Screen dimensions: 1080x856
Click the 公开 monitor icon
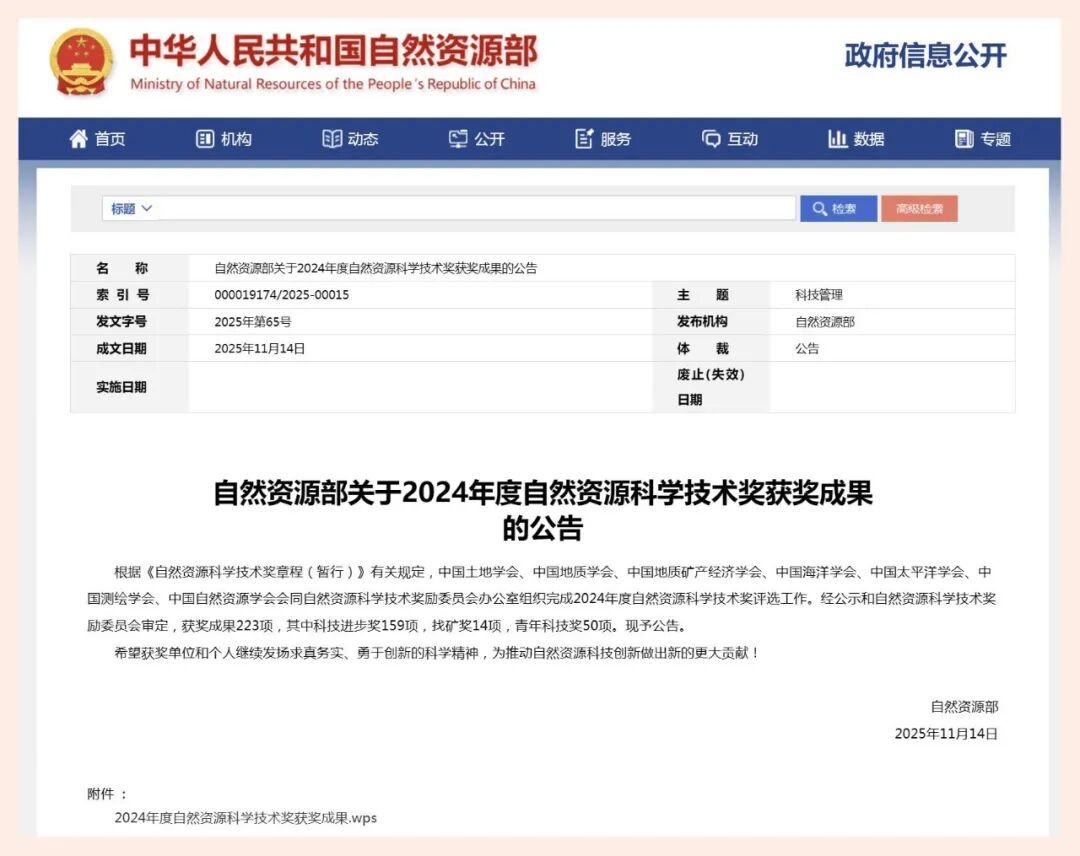coord(458,139)
